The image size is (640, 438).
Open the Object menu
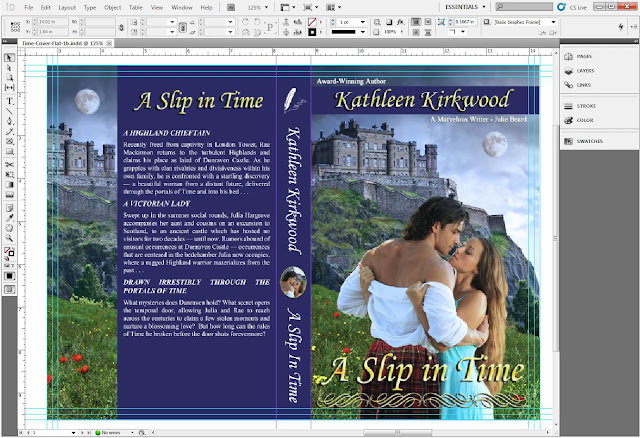tap(113, 7)
